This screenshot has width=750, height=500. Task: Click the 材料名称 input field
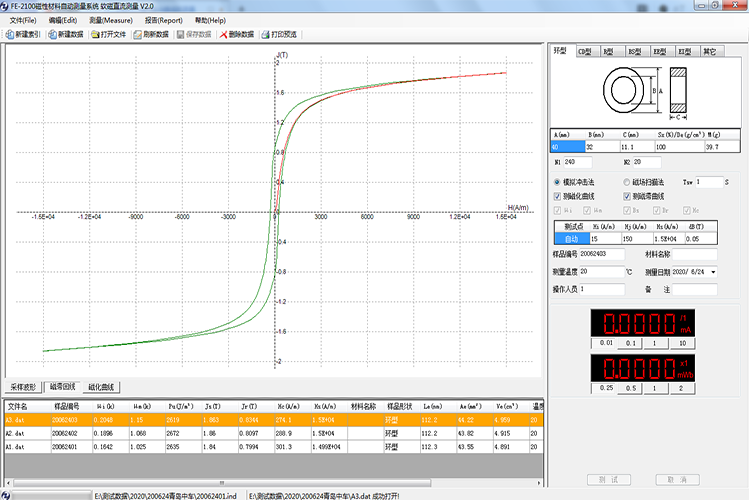pyautogui.click(x=695, y=254)
